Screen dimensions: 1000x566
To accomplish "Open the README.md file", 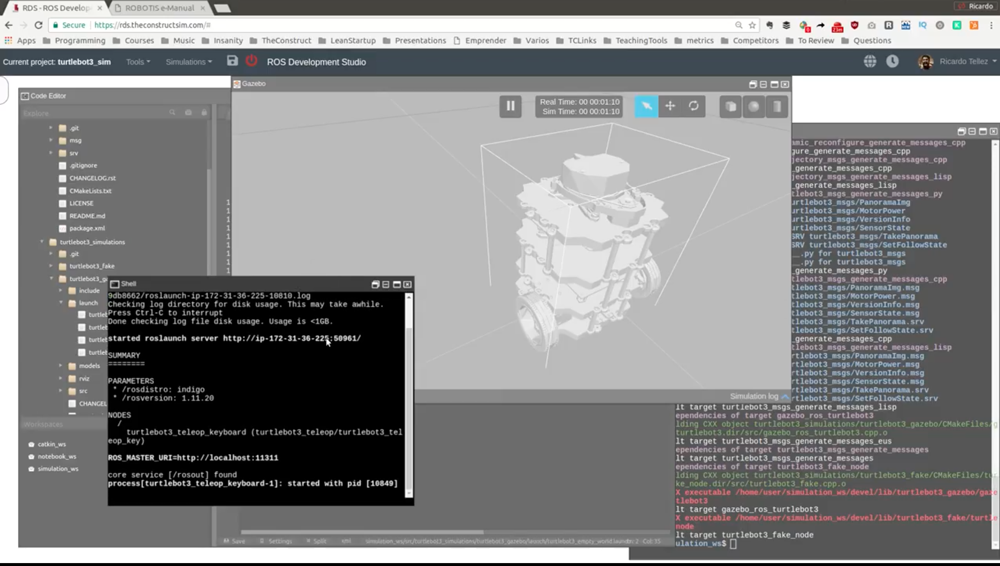I will click(87, 216).
